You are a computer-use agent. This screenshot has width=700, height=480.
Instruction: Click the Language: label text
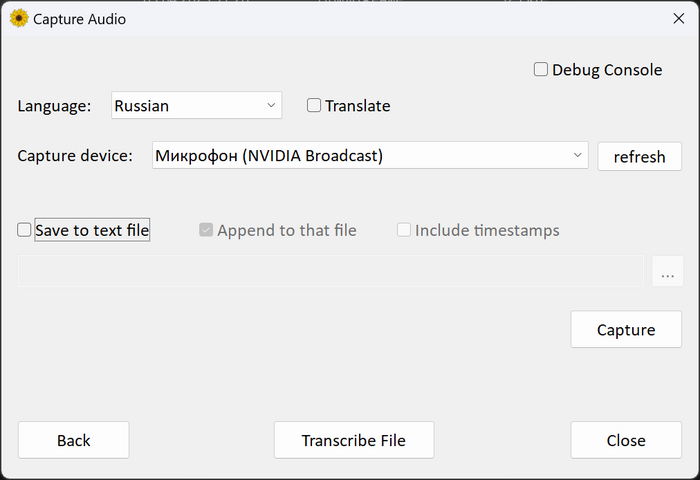pyautogui.click(x=54, y=105)
